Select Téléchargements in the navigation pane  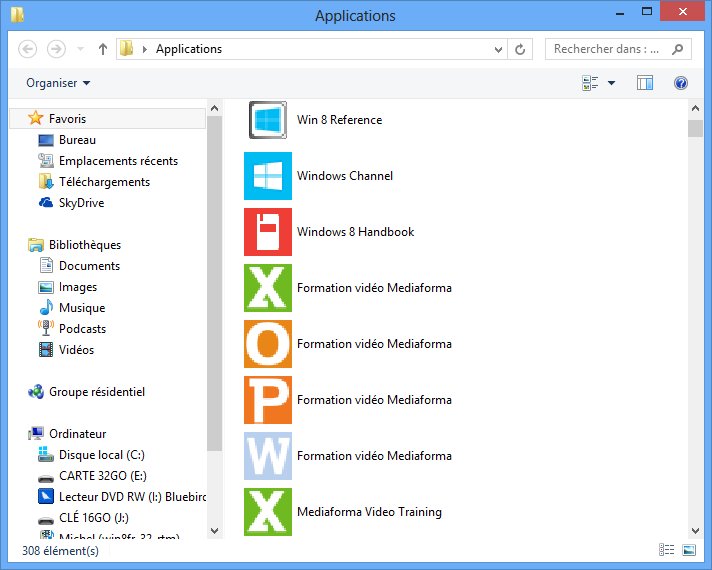(104, 182)
